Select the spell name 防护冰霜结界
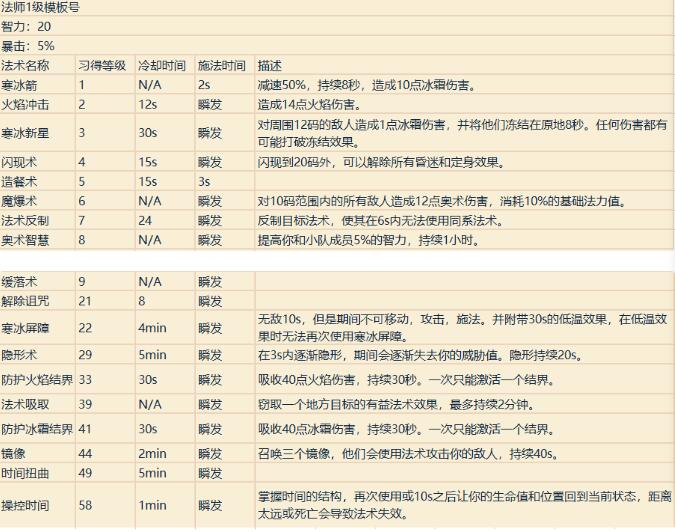Image resolution: width=675 pixels, height=532 pixels. [37, 429]
